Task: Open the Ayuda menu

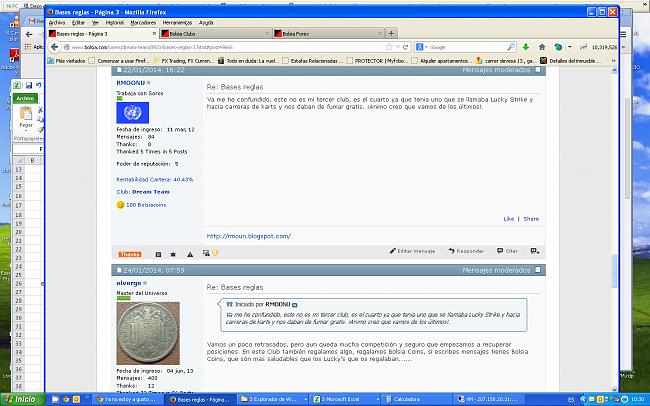Action: click(206, 23)
